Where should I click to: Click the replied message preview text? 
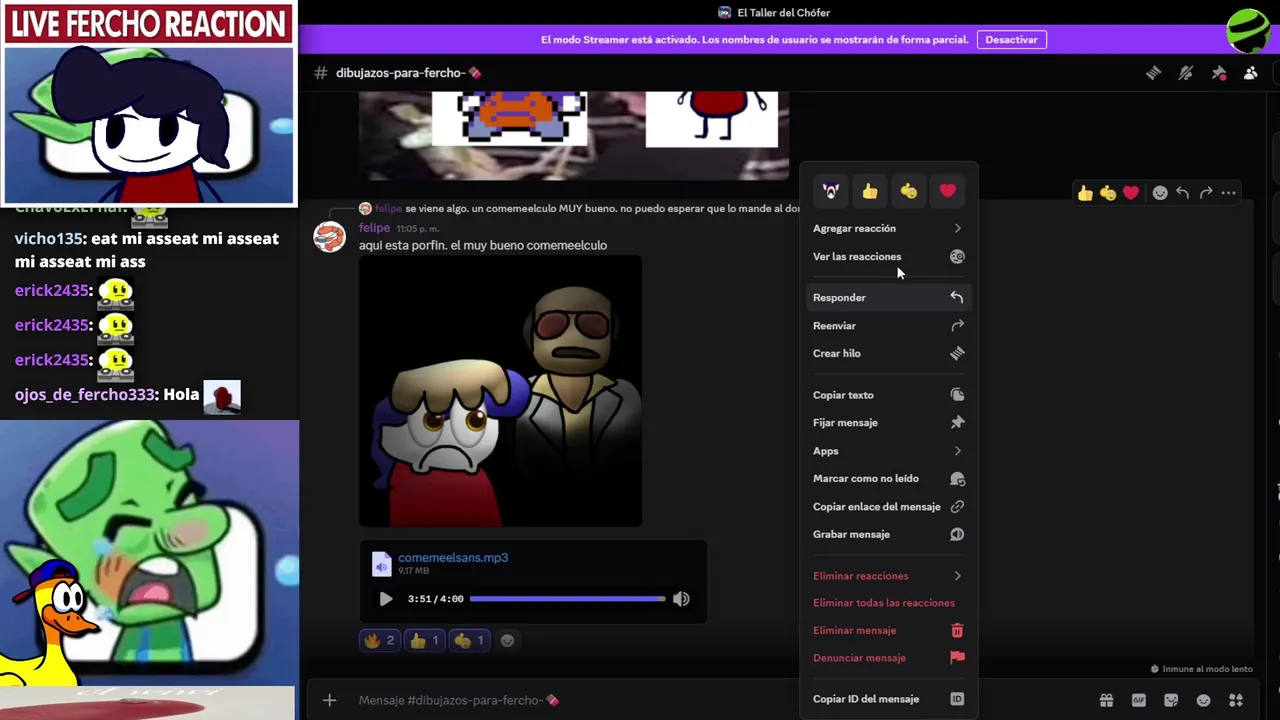pos(602,208)
